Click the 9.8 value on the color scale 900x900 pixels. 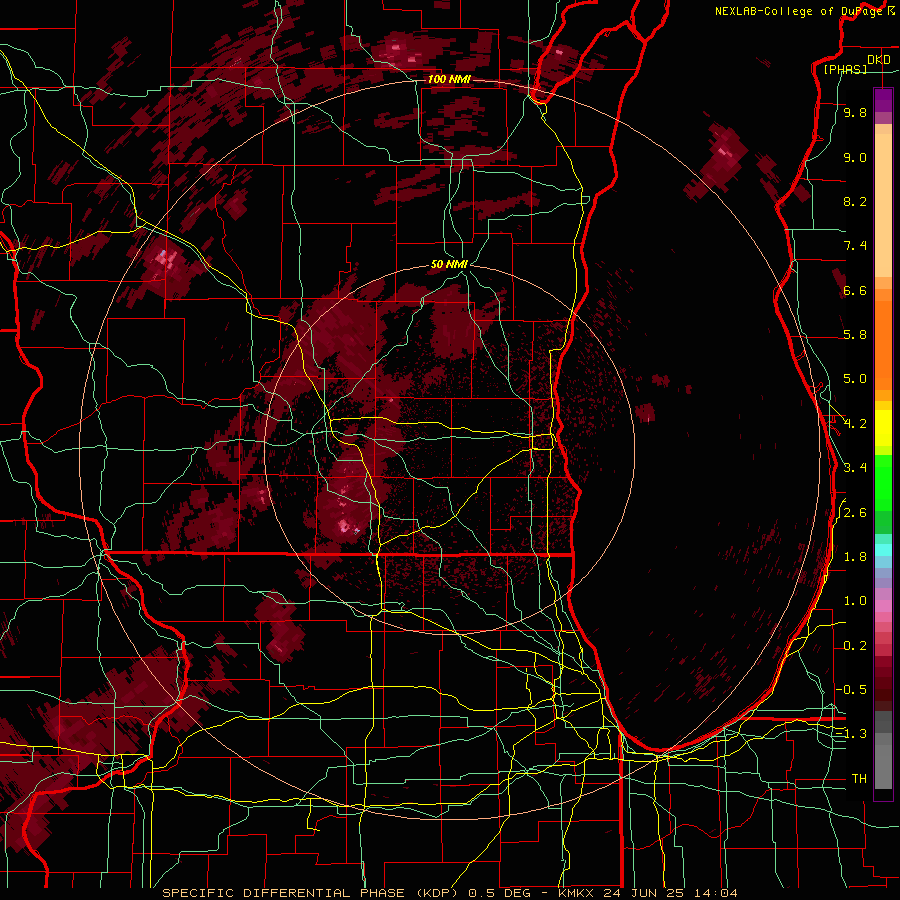(855, 112)
